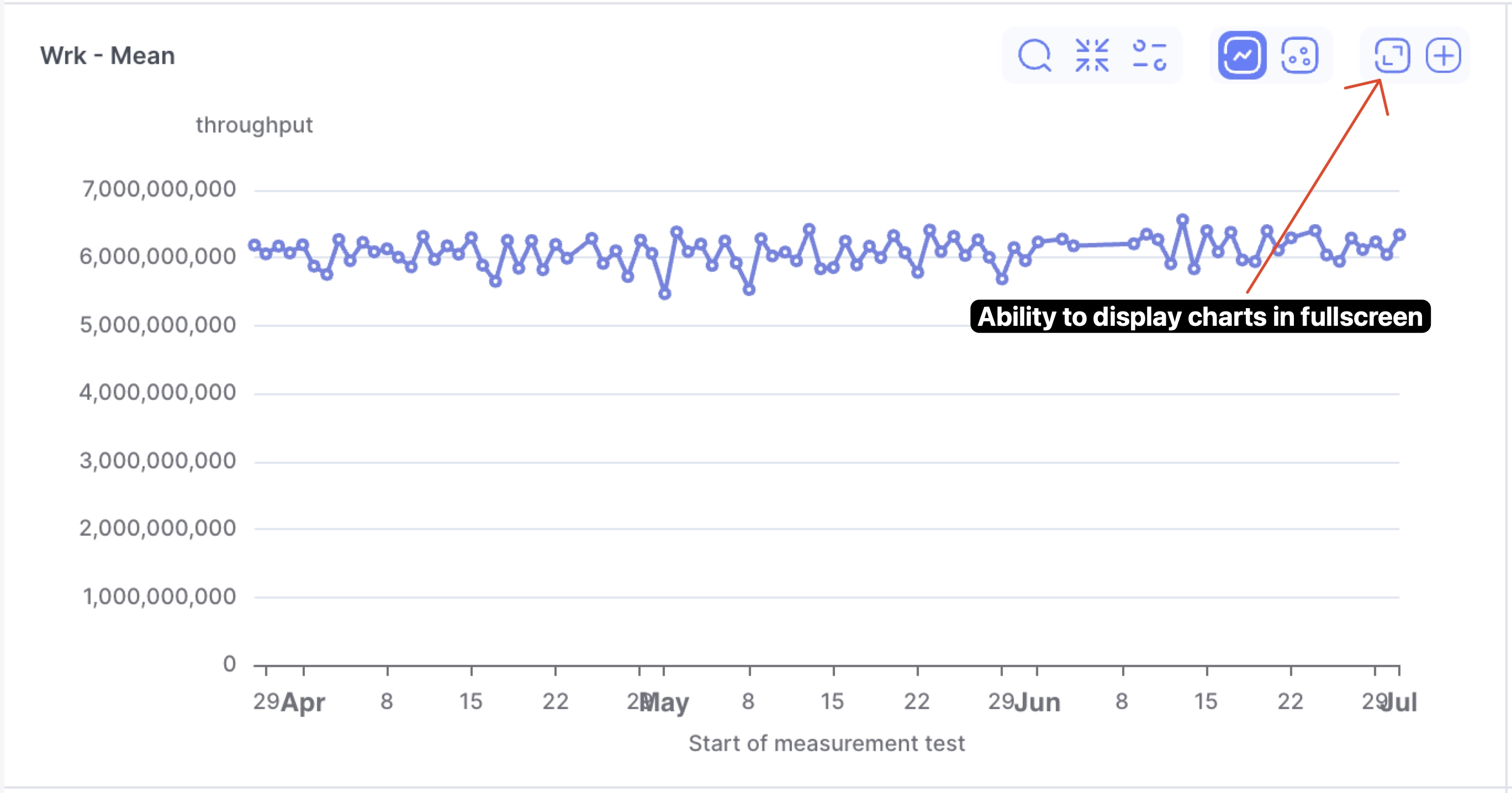Open the settings sliders control
Image resolution: width=1512 pixels, height=793 pixels.
1149,55
